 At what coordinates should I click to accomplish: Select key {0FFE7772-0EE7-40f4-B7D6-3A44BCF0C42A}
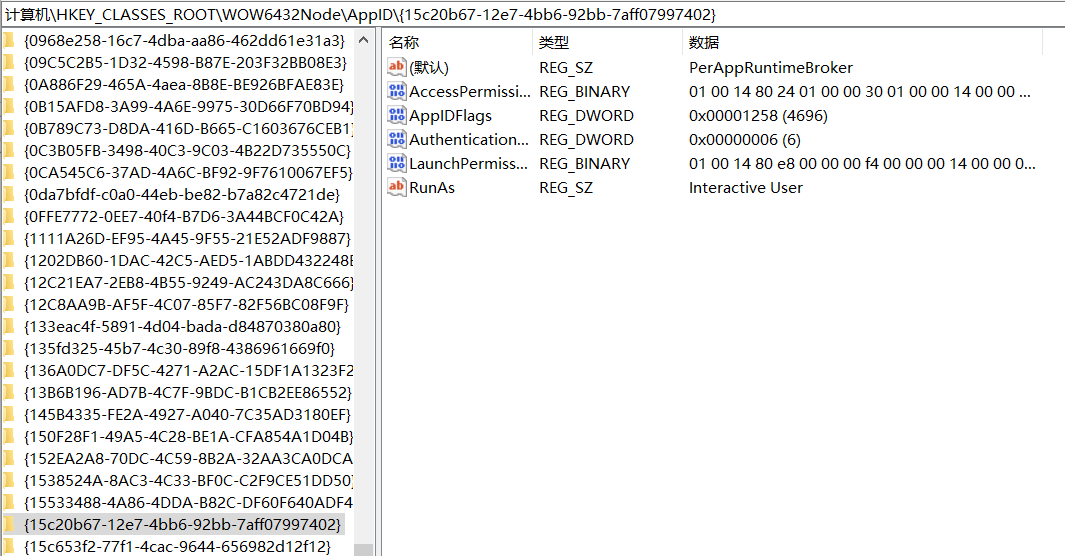click(183, 216)
